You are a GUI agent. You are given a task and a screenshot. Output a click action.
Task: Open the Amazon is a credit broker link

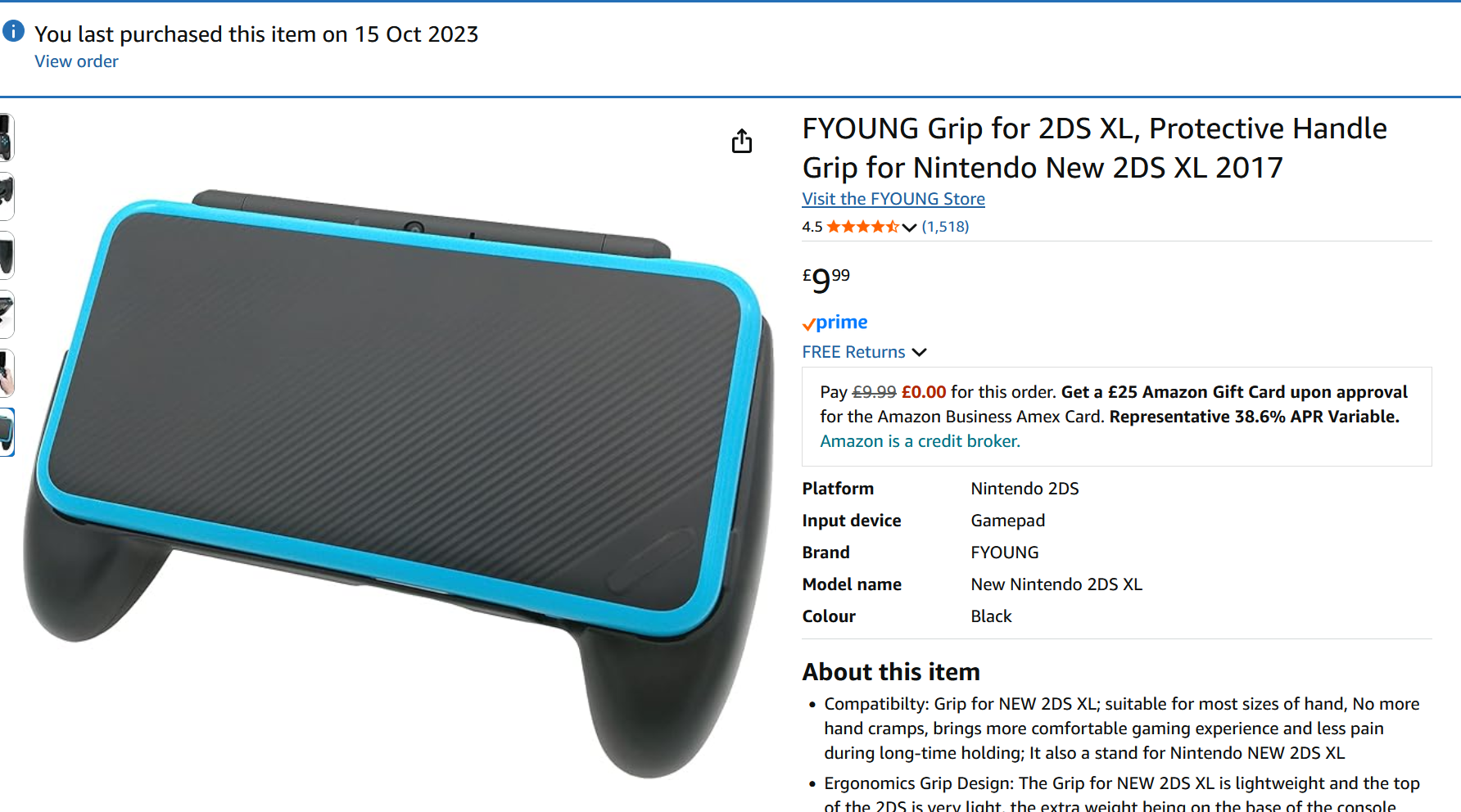(x=920, y=441)
